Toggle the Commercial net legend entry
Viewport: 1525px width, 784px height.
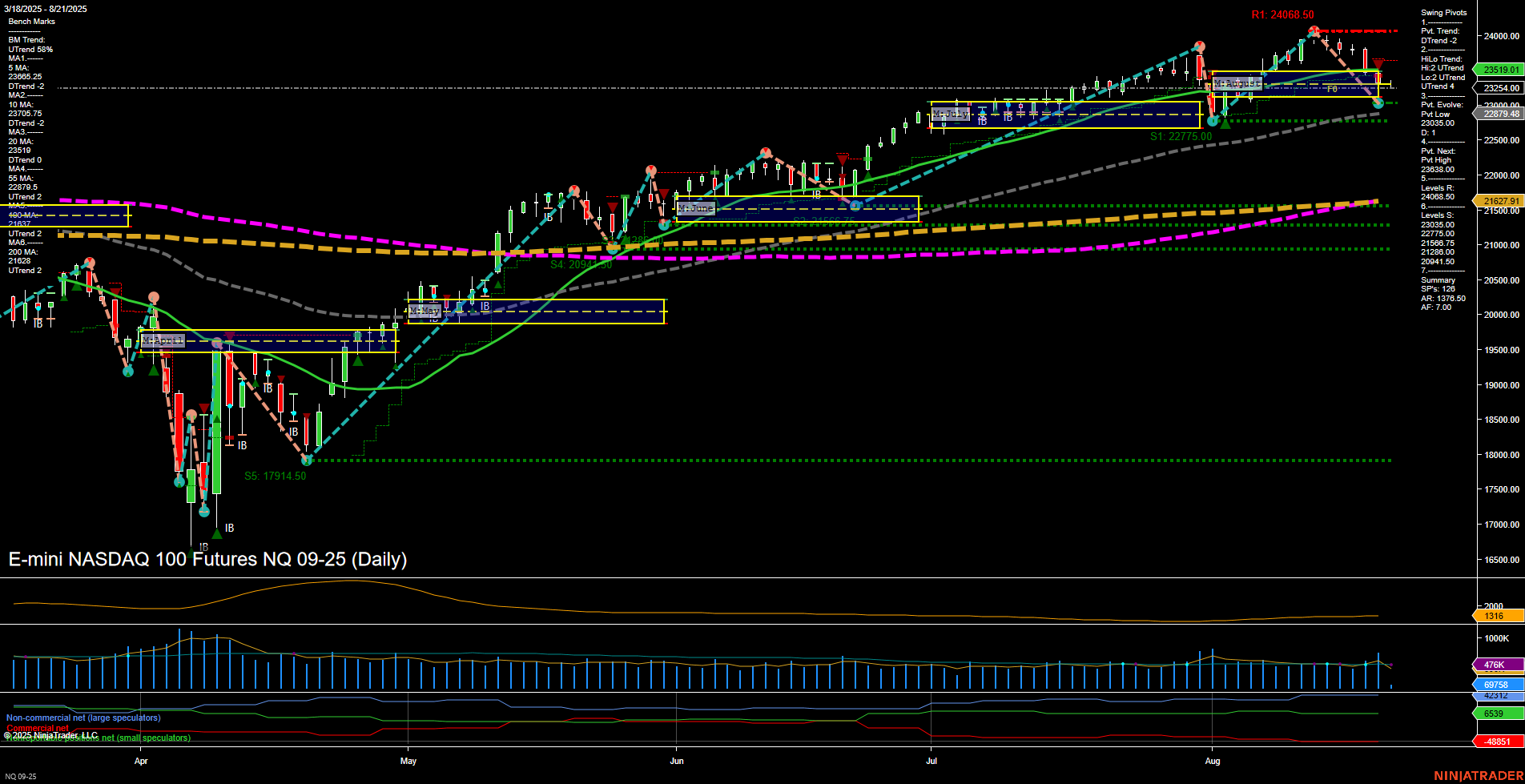coord(37,728)
